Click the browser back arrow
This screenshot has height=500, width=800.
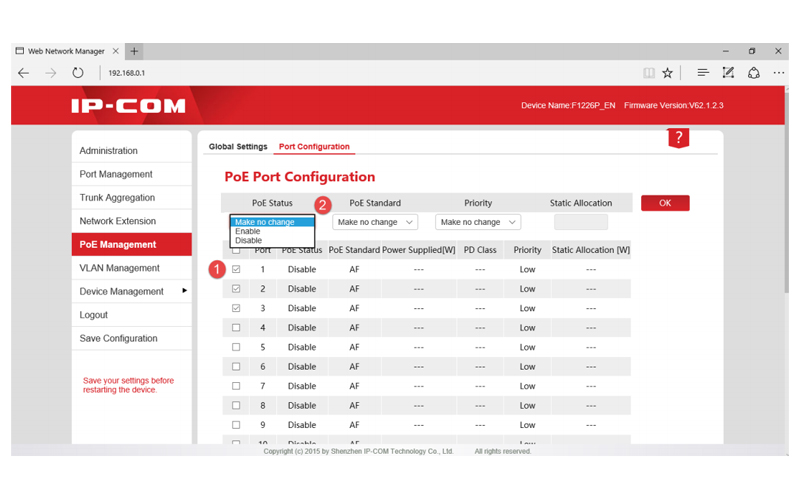pos(23,73)
